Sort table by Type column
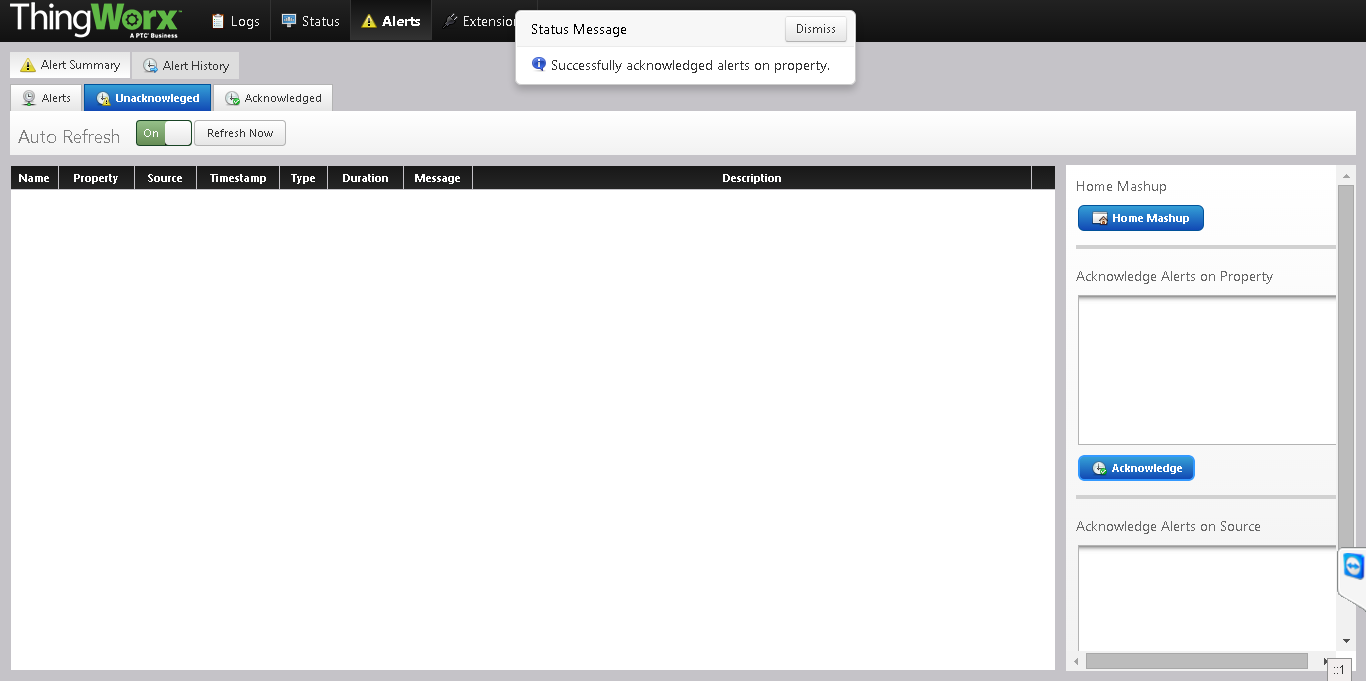This screenshot has width=1366, height=681. 303,178
